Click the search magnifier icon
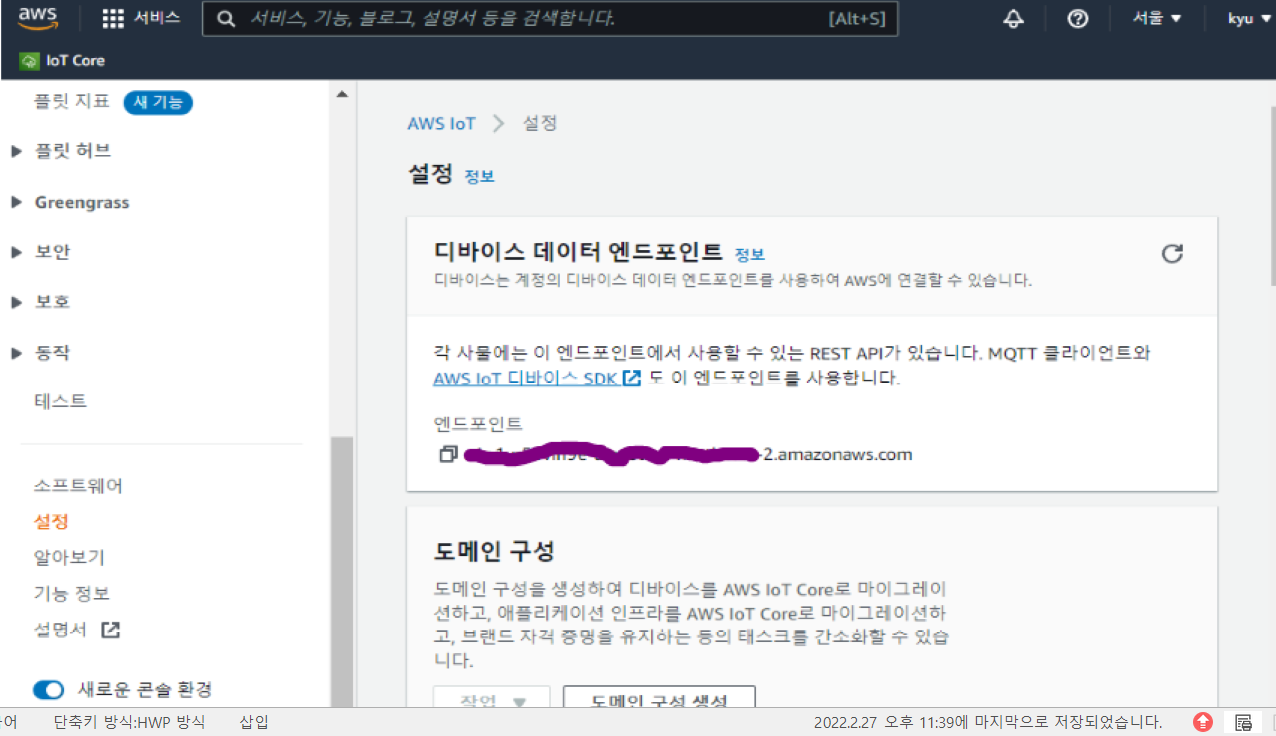This screenshot has height=736, width=1276. 227,19
